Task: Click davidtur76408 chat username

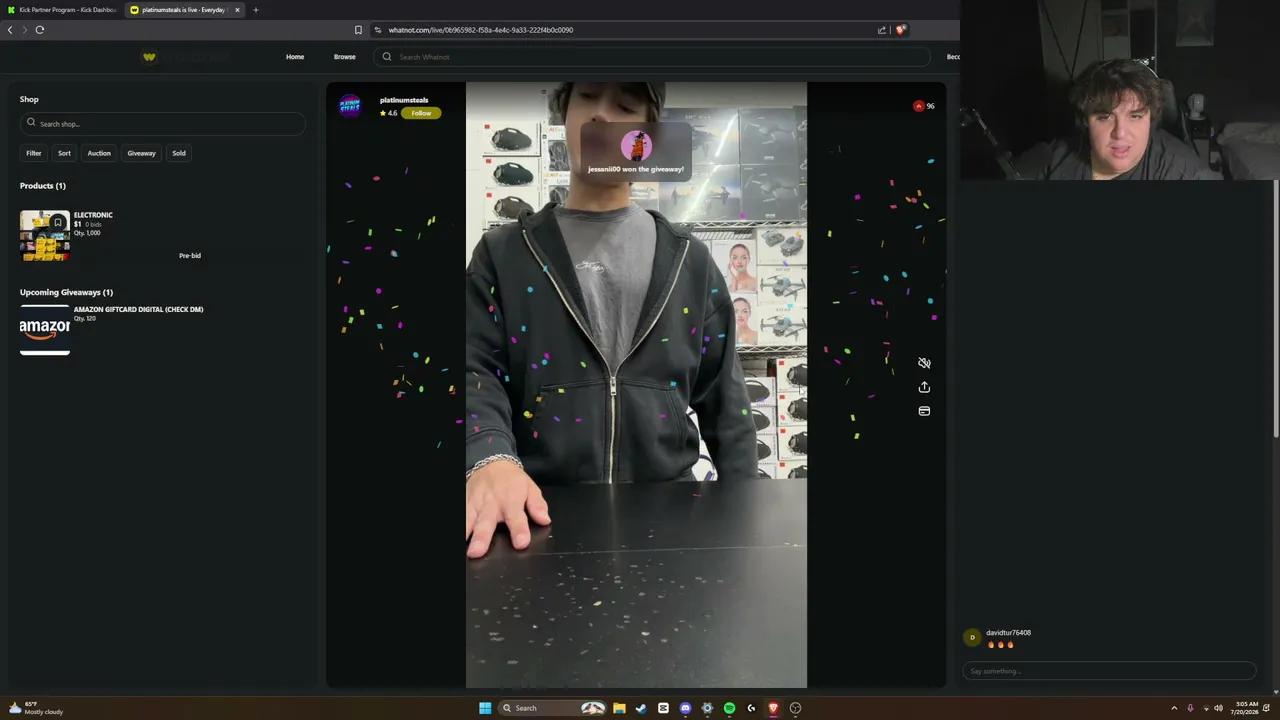Action: click(x=1008, y=633)
